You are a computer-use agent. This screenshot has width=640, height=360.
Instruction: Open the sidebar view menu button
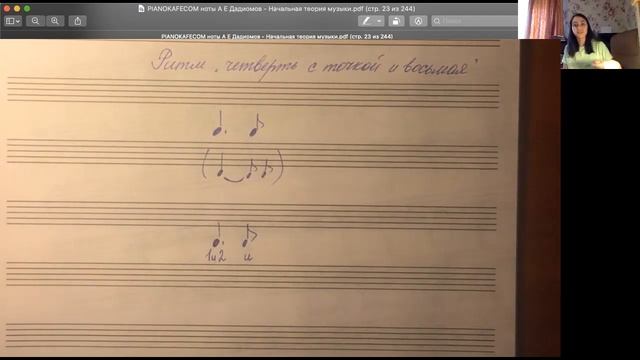13,21
